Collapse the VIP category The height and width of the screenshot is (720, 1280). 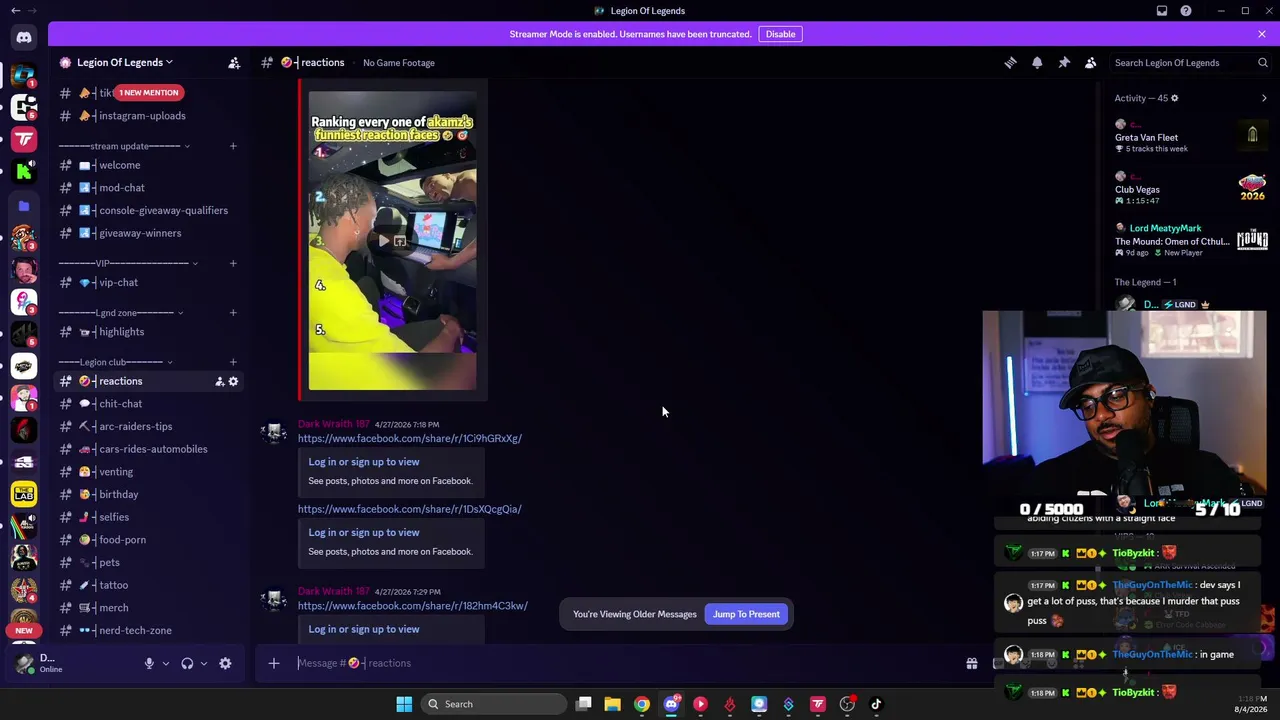pyautogui.click(x=126, y=263)
